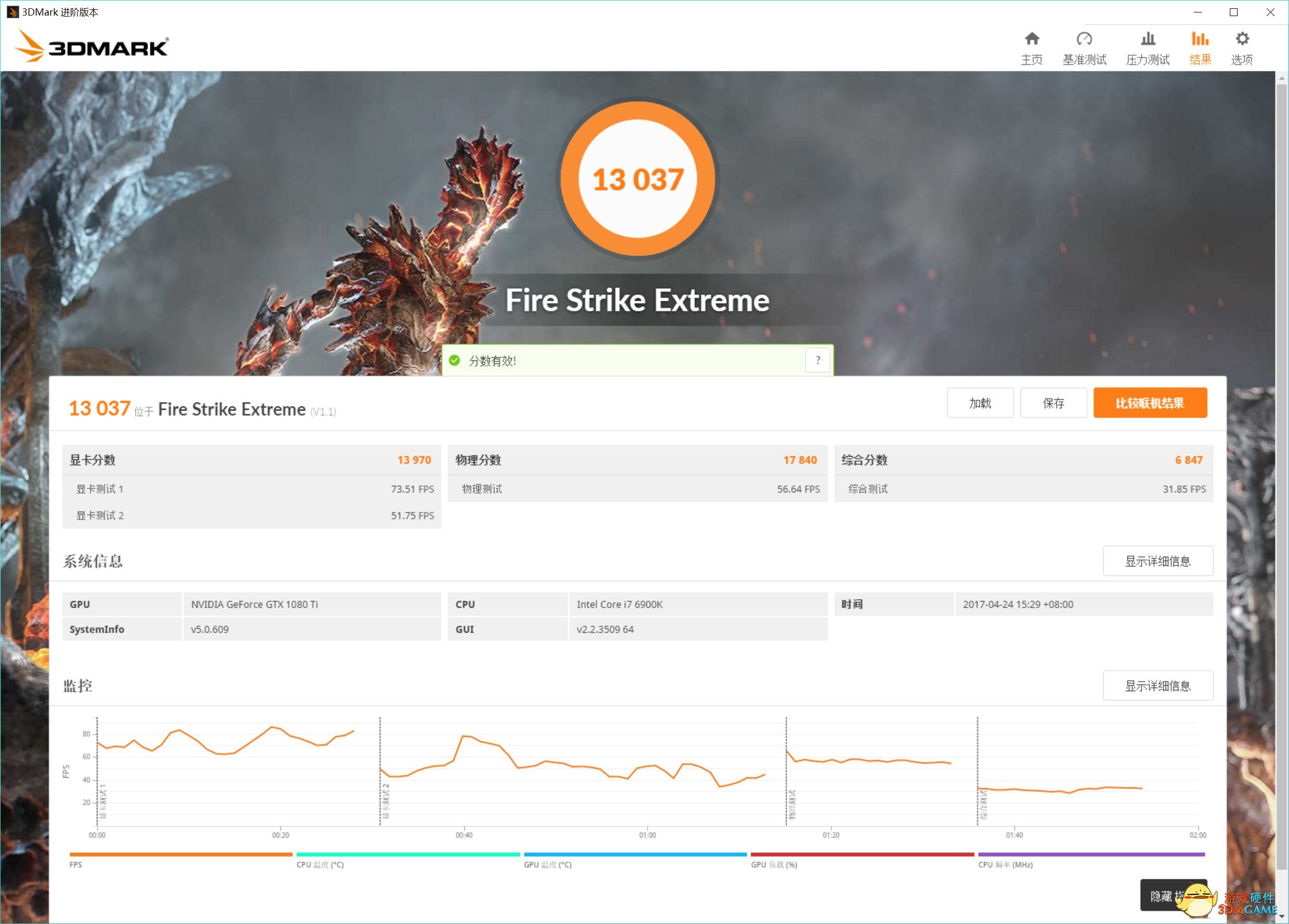Click GPU value NVIDIA GeForce GTX 1080 Ti

click(254, 604)
